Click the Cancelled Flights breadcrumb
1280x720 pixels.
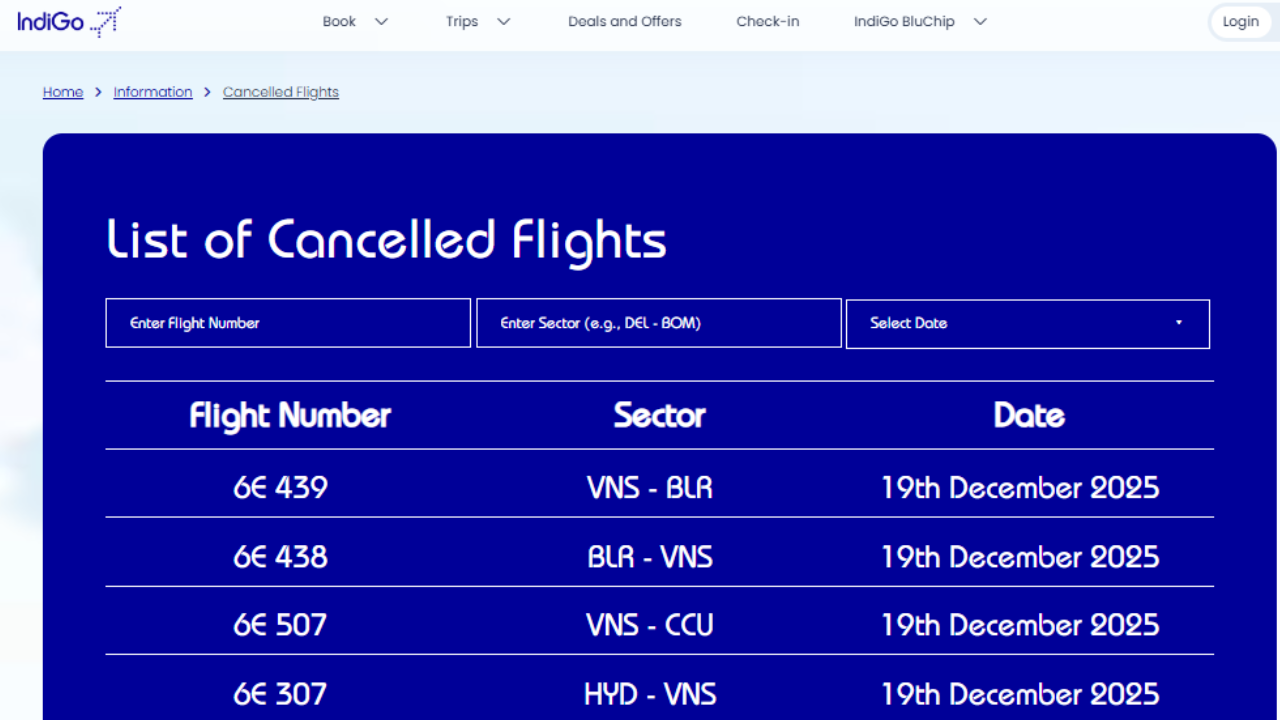(x=281, y=92)
